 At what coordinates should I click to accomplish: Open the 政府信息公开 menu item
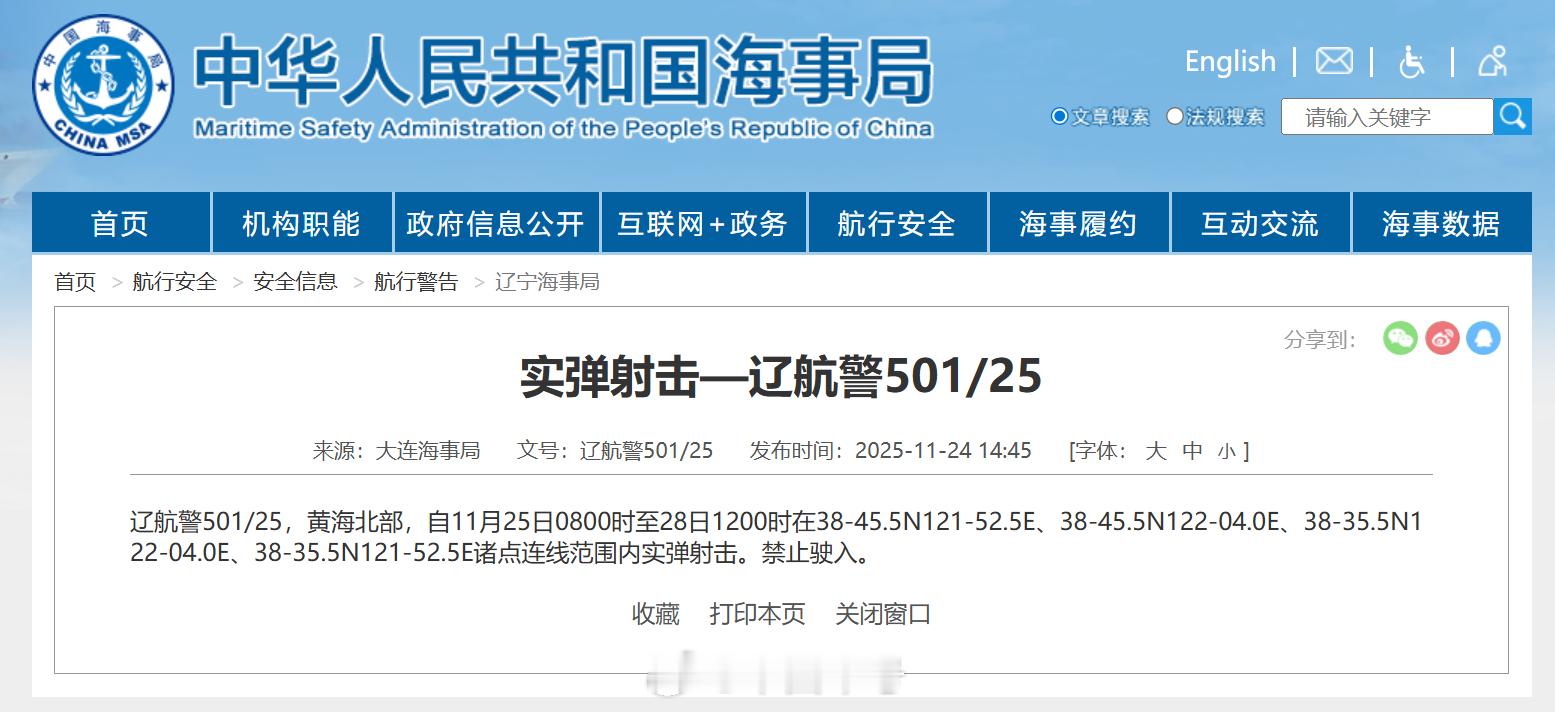click(493, 222)
